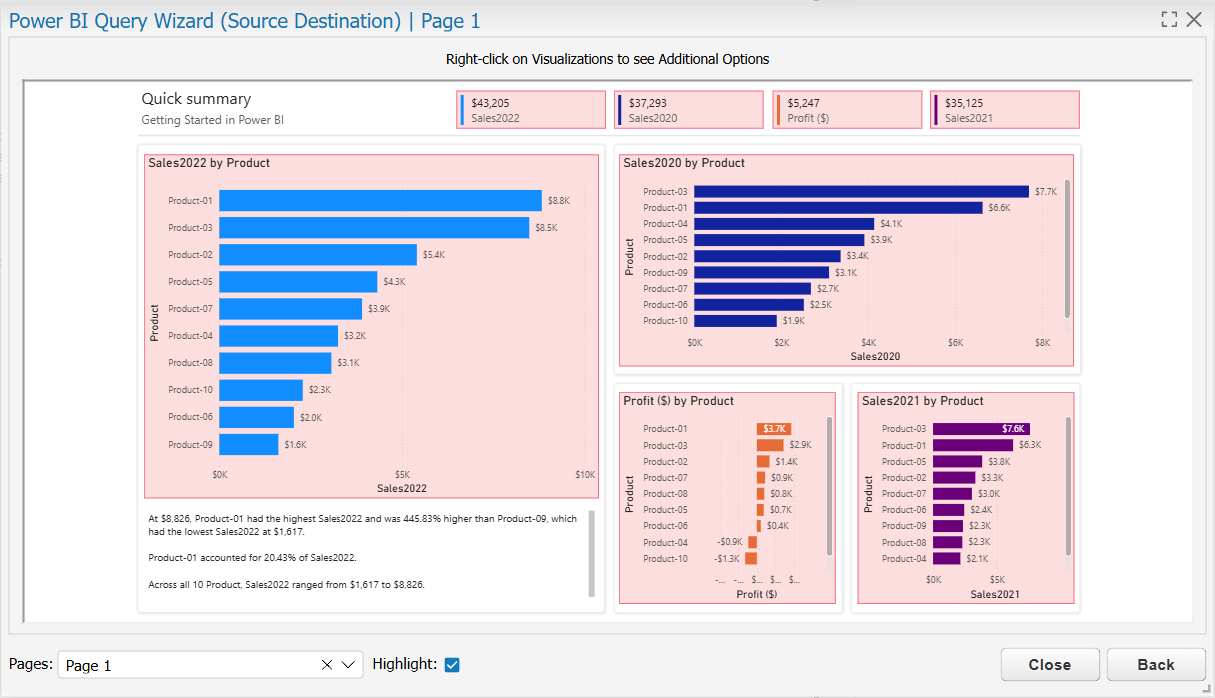
Task: Click the Product-01 bar in Sales2022 chart
Action: pos(380,201)
